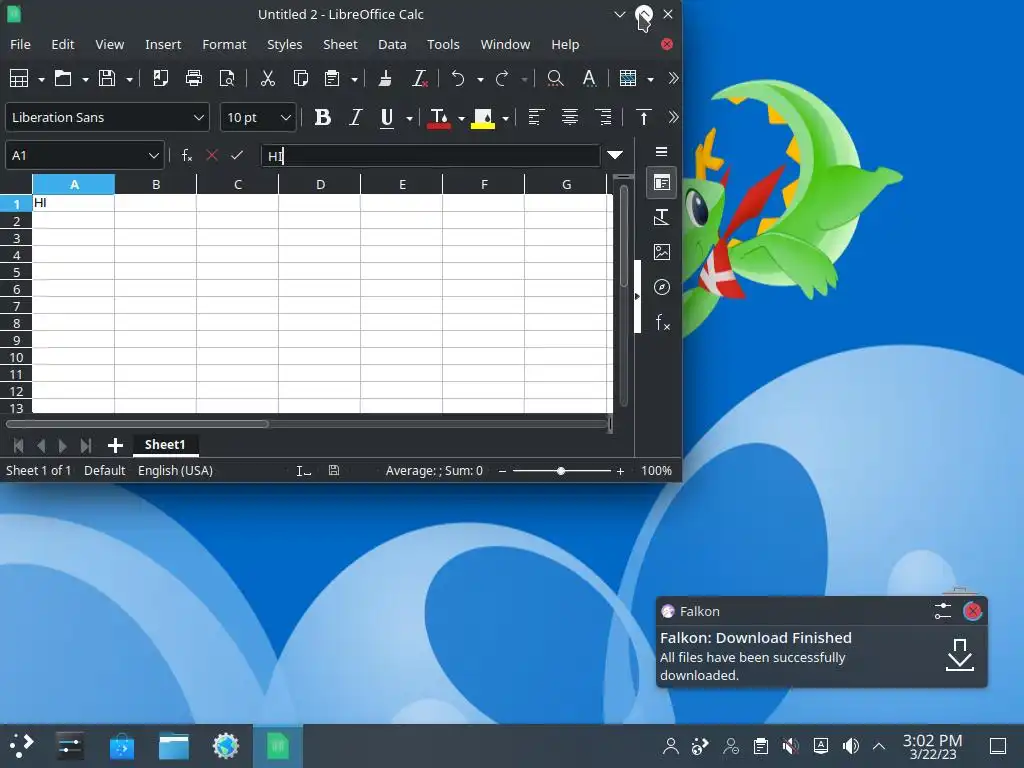Open the Data menu
Screen dimensions: 1024x768
click(x=392, y=44)
